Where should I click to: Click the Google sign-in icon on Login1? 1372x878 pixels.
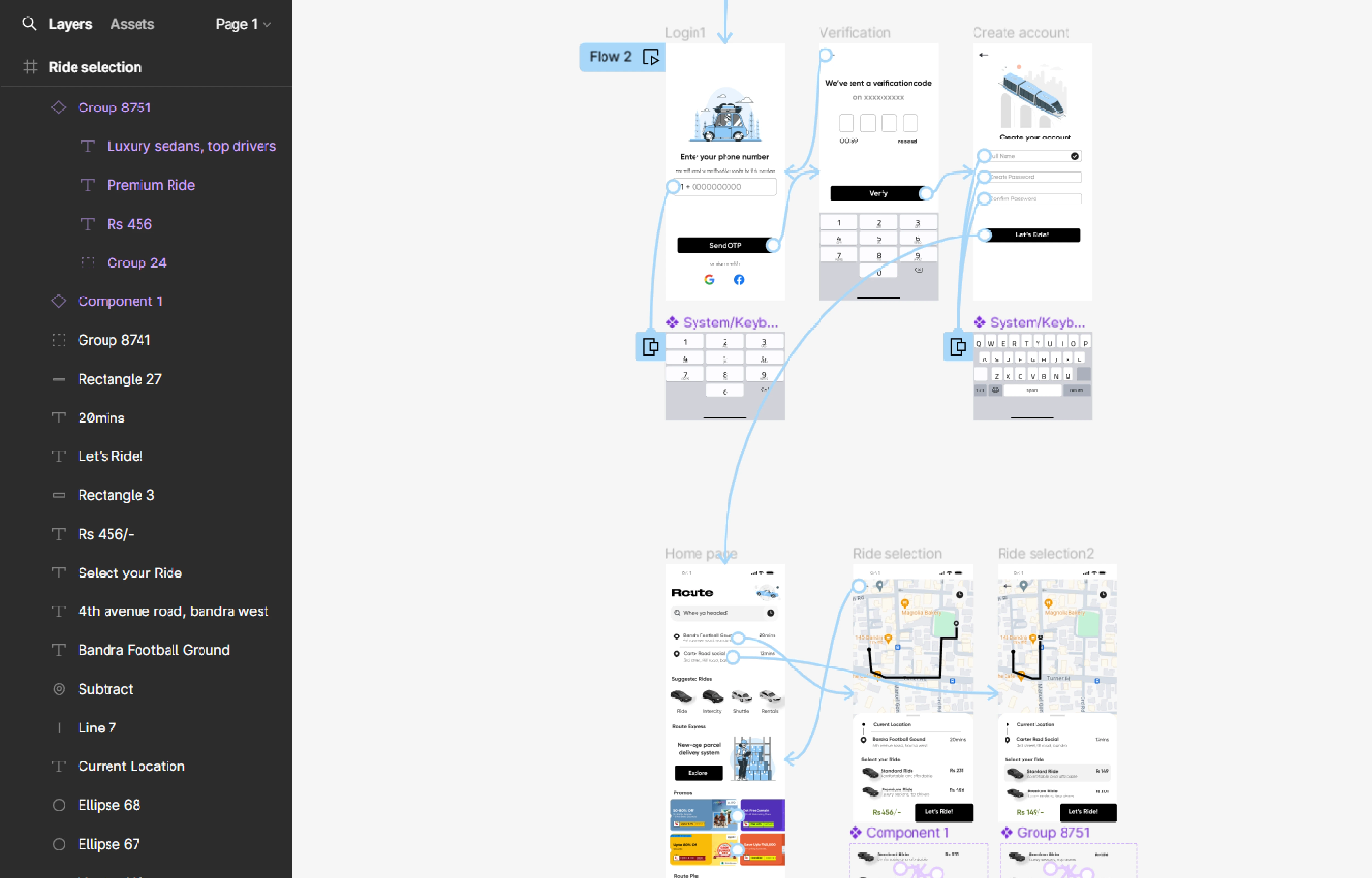coord(709,279)
